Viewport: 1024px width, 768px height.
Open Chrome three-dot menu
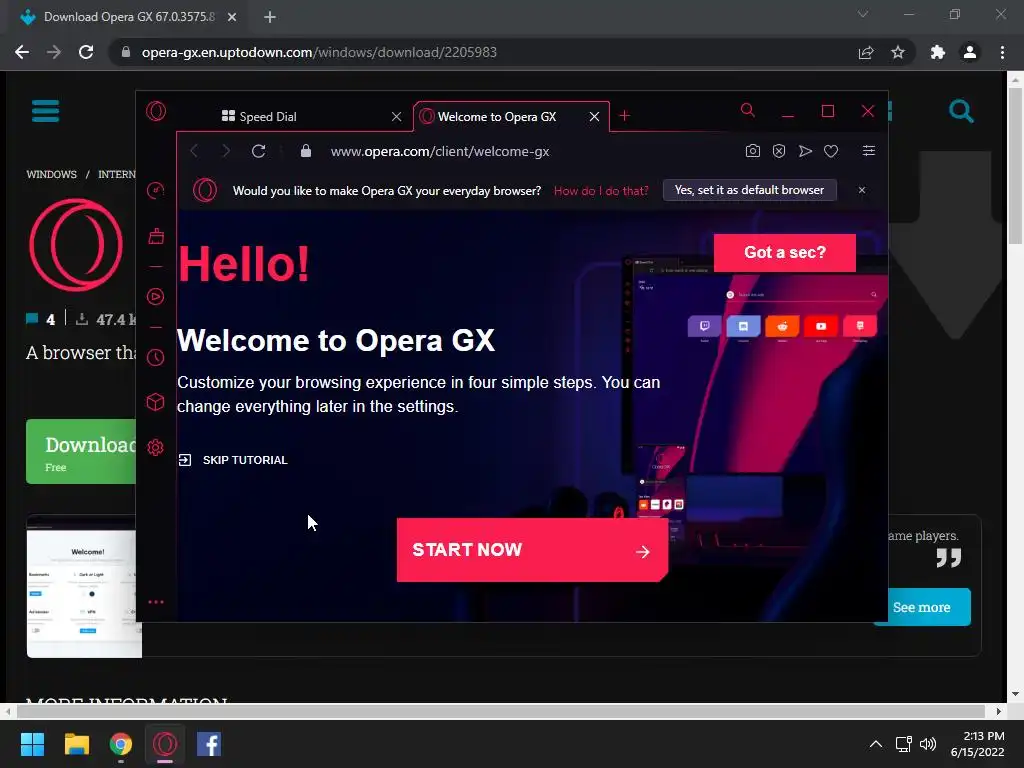(x=1002, y=52)
